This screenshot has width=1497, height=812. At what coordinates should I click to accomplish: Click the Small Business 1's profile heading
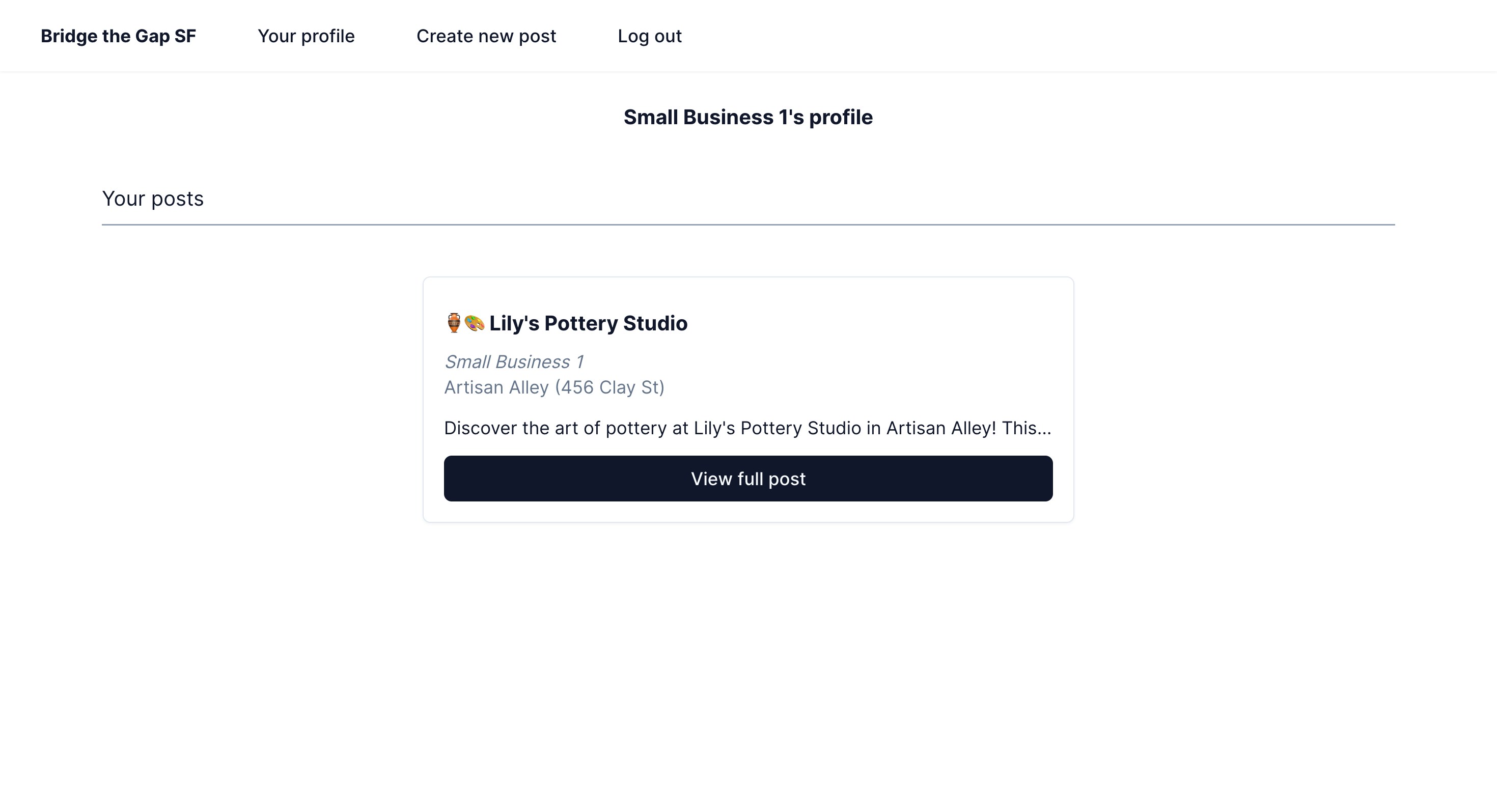point(748,117)
